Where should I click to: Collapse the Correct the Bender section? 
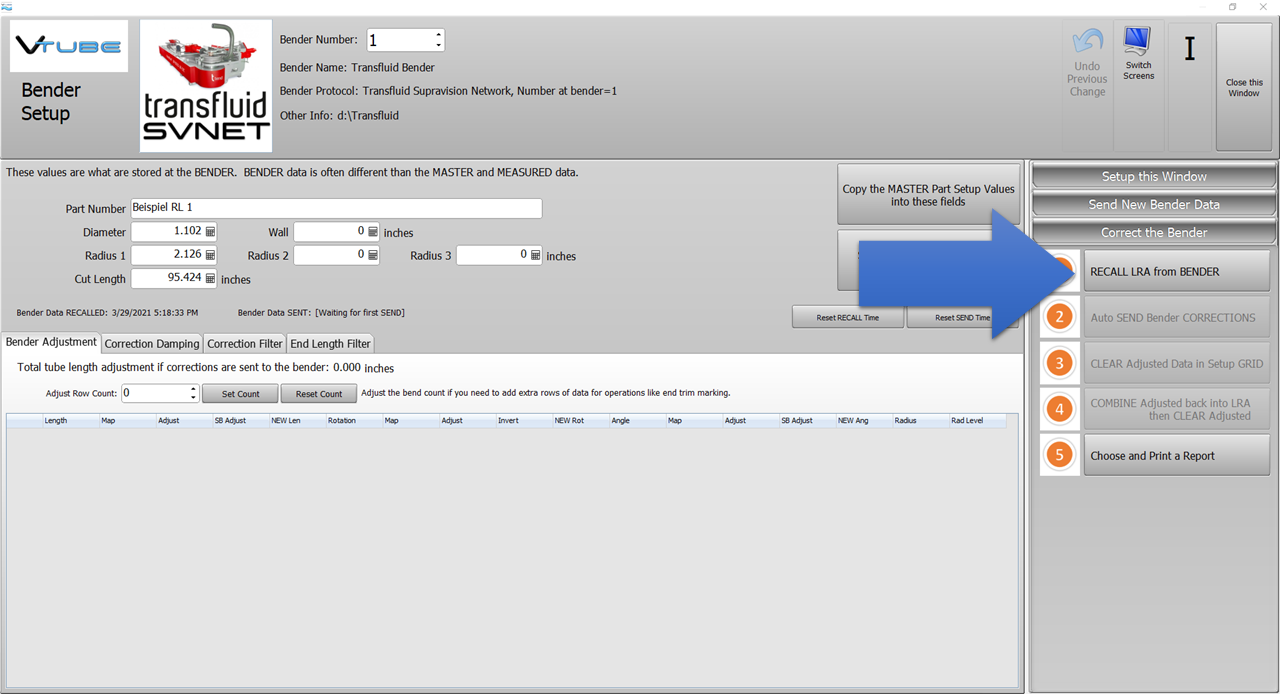click(1153, 233)
